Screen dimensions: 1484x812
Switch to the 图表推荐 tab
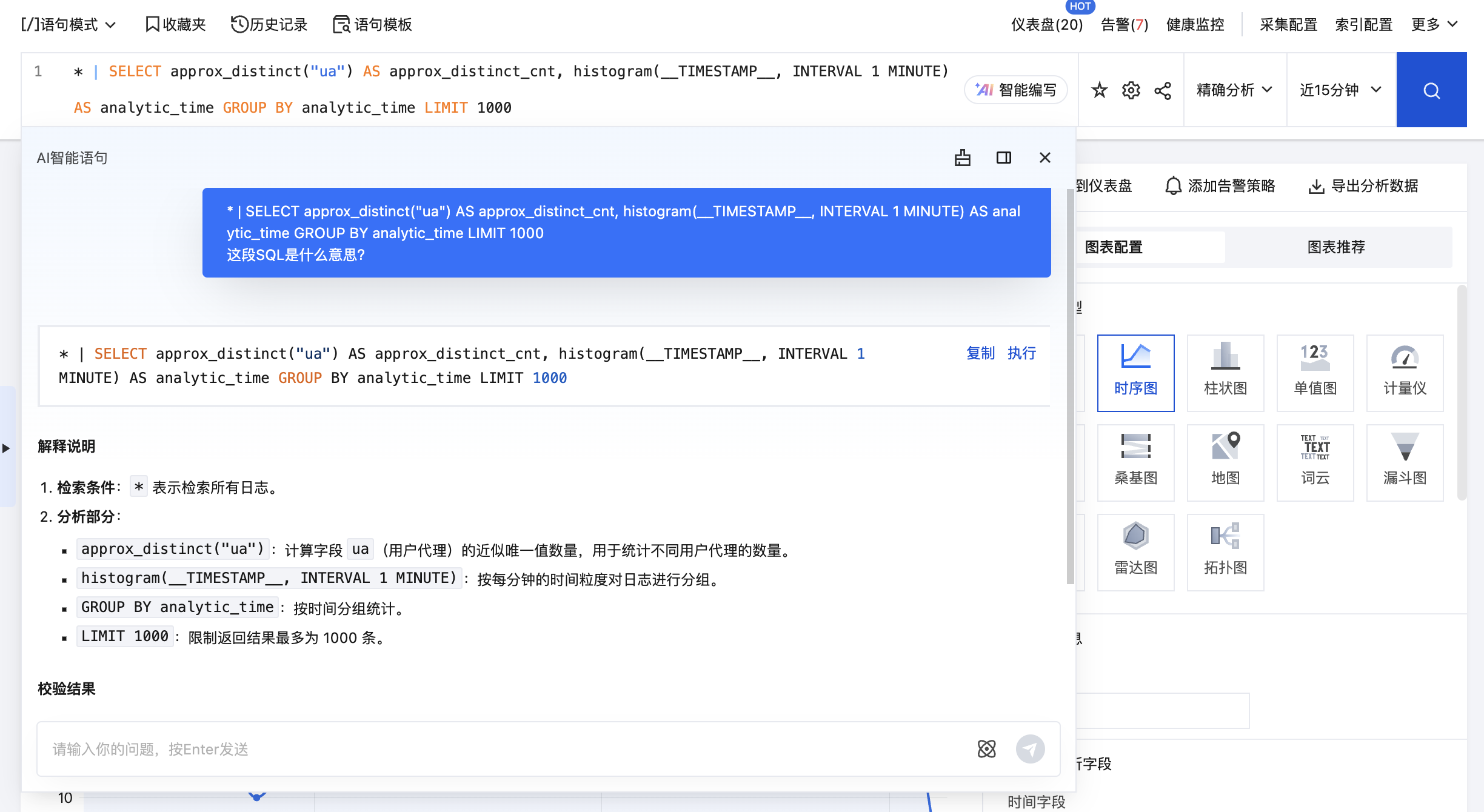pos(1336,247)
